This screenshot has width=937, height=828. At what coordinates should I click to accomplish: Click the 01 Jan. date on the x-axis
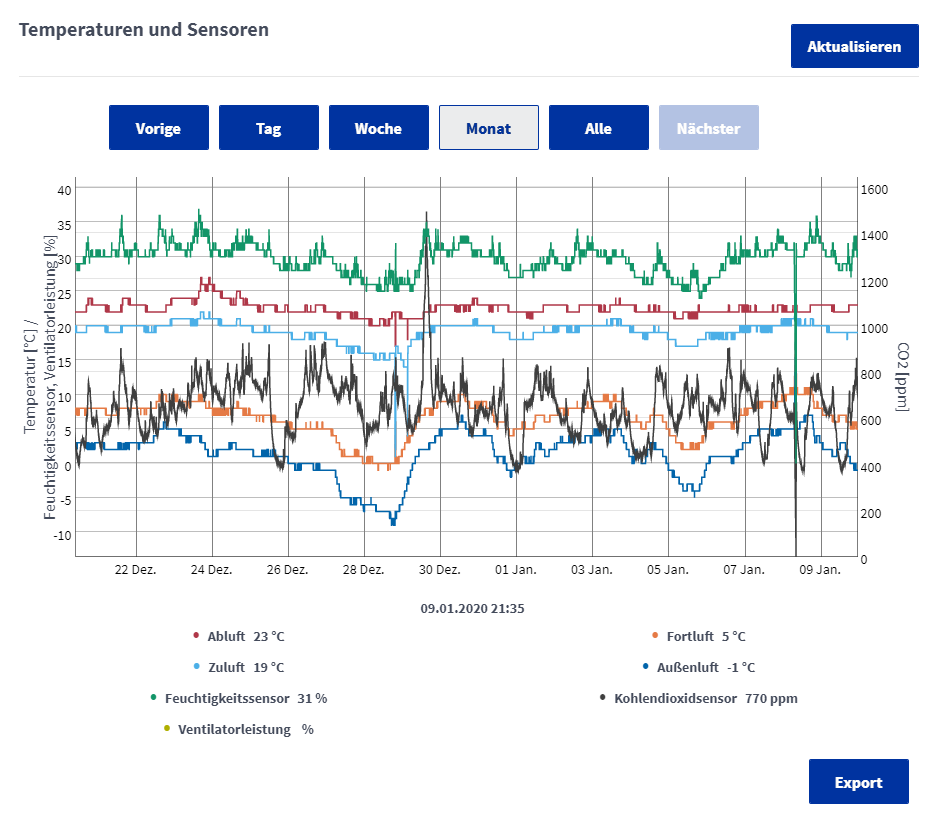point(516,570)
